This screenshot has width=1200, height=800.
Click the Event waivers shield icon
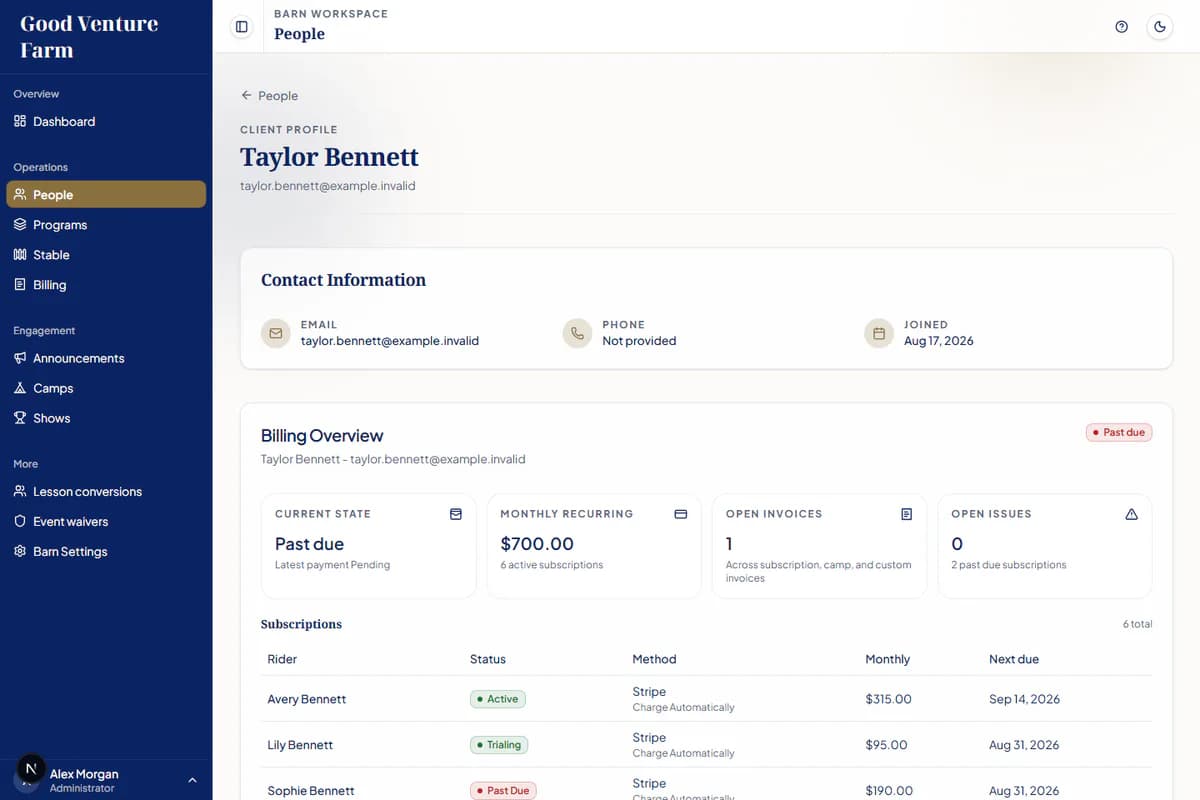pos(20,521)
